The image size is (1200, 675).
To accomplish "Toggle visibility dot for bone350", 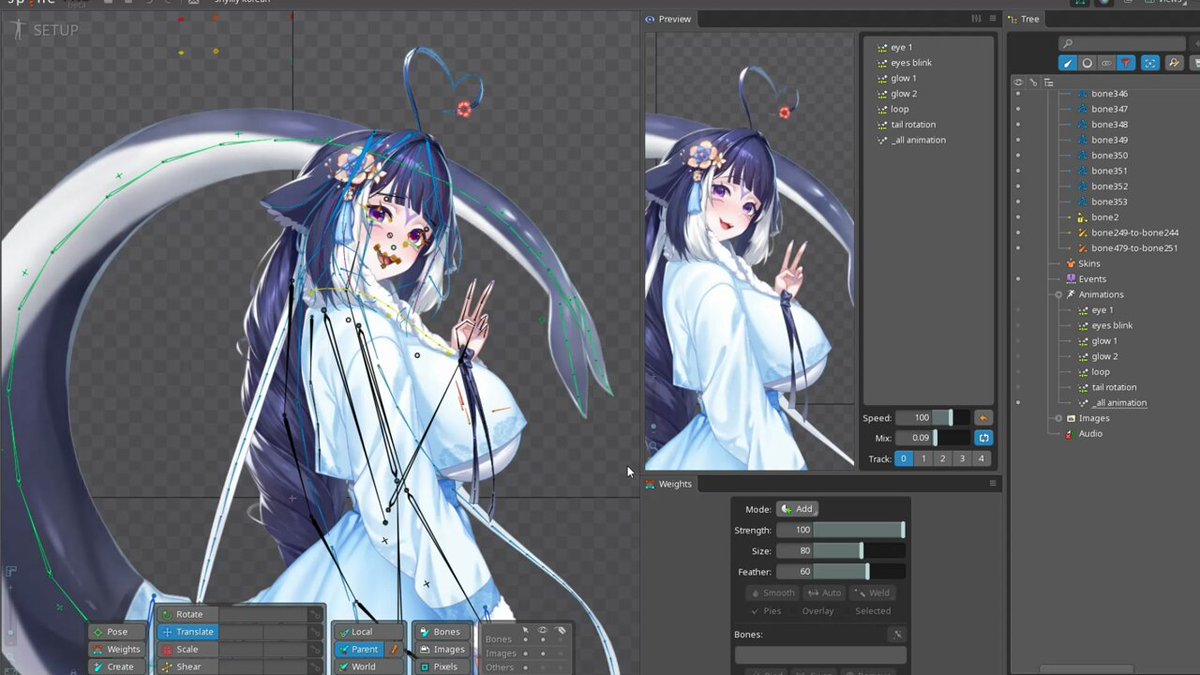I will [1018, 156].
